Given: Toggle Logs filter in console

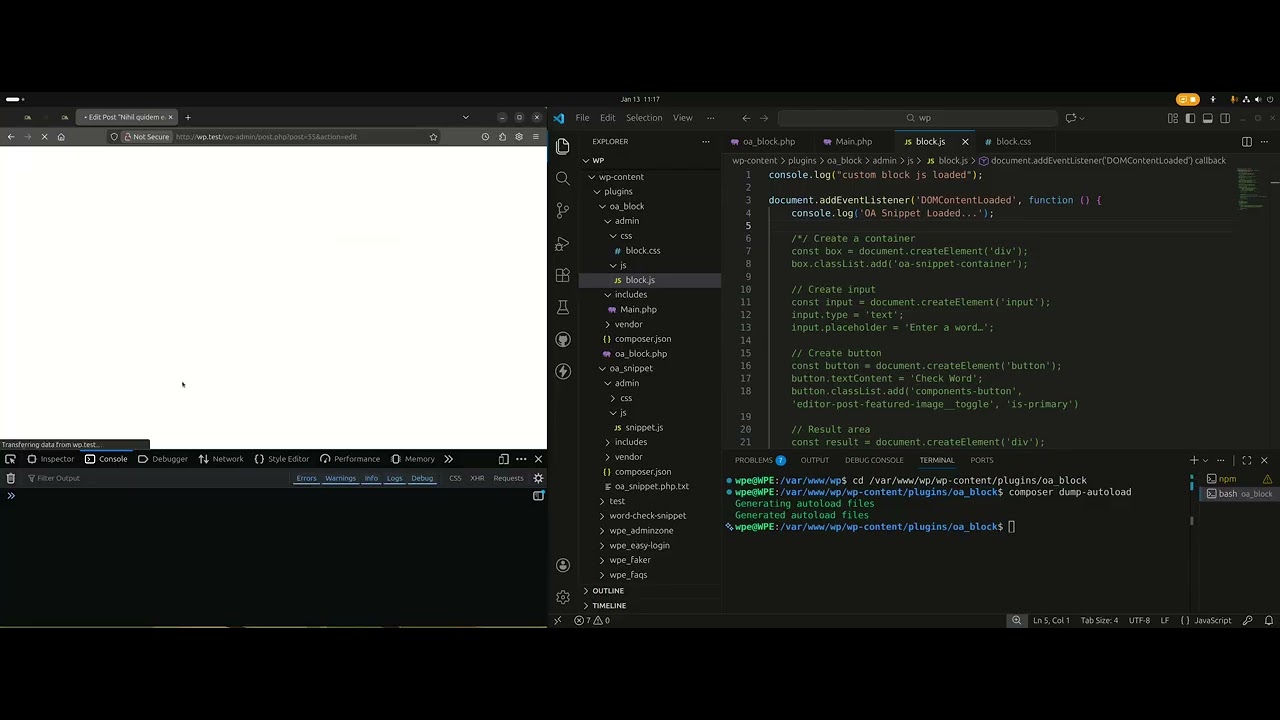Looking at the screenshot, I should (x=394, y=478).
